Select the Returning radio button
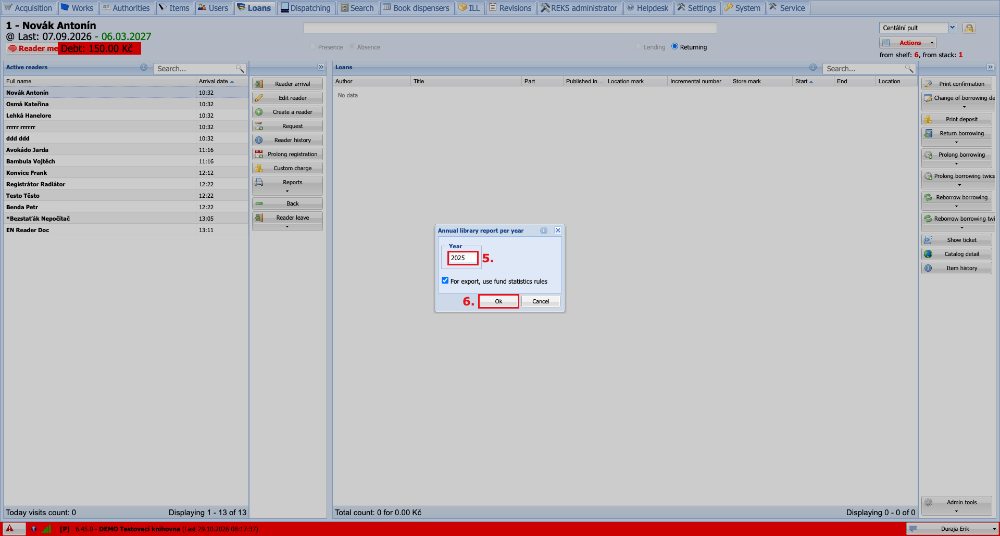The image size is (1000, 536). coord(675,47)
